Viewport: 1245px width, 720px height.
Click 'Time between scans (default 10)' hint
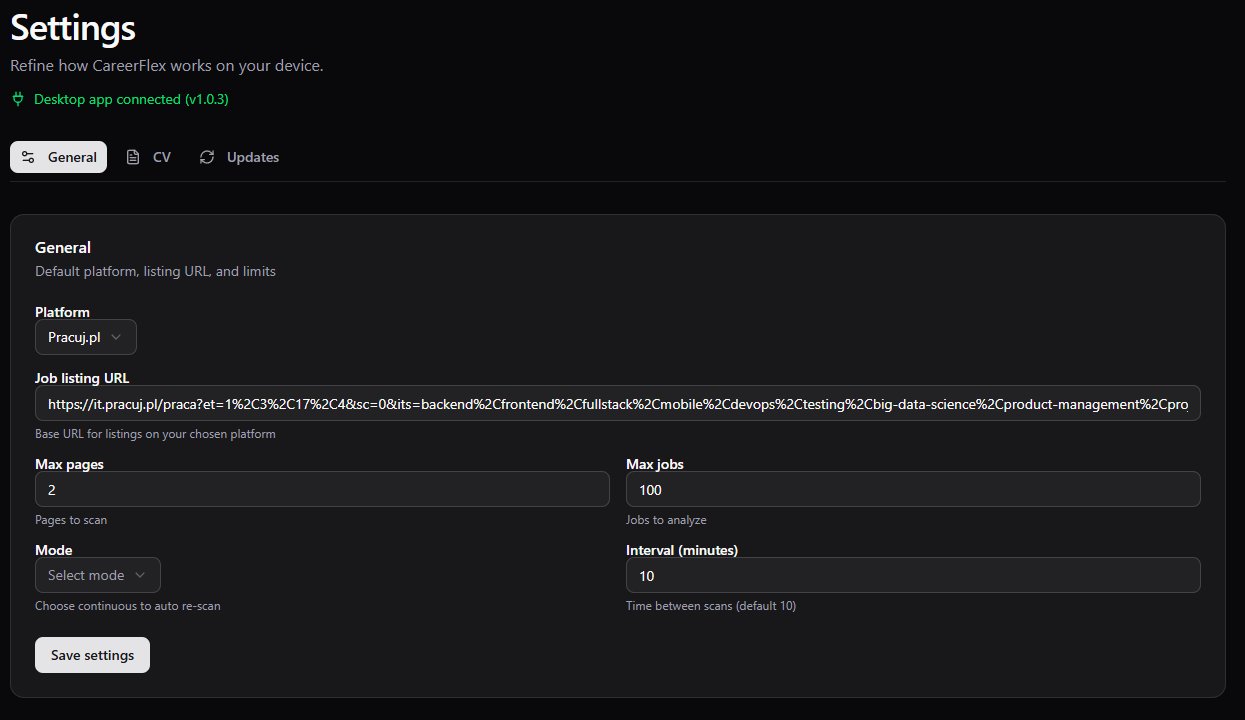click(711, 606)
